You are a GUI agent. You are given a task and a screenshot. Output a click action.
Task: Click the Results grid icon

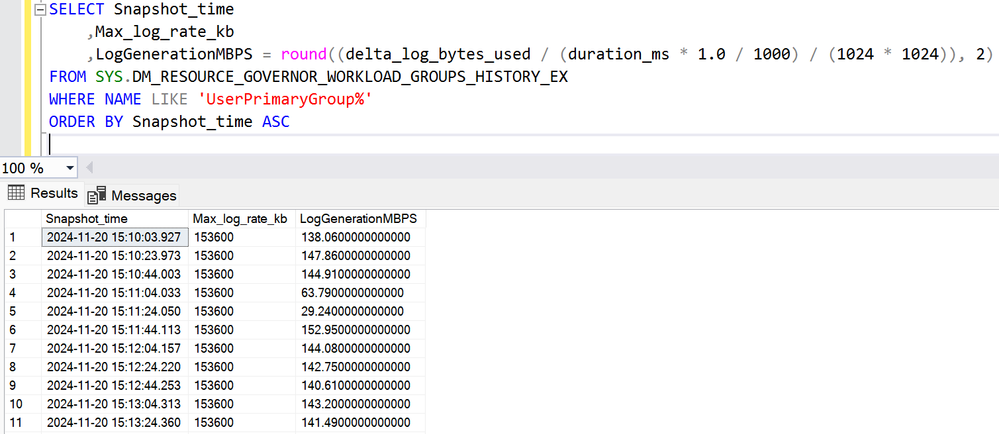click(16, 193)
